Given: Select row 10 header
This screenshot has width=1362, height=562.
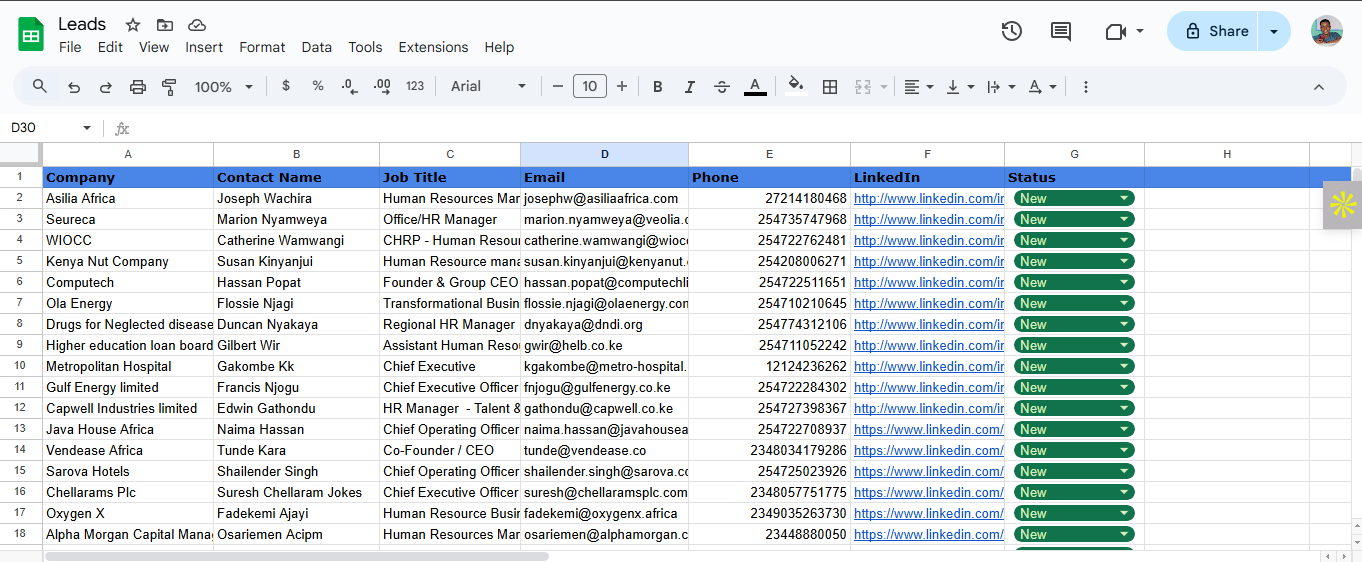Looking at the screenshot, I should 20,366.
